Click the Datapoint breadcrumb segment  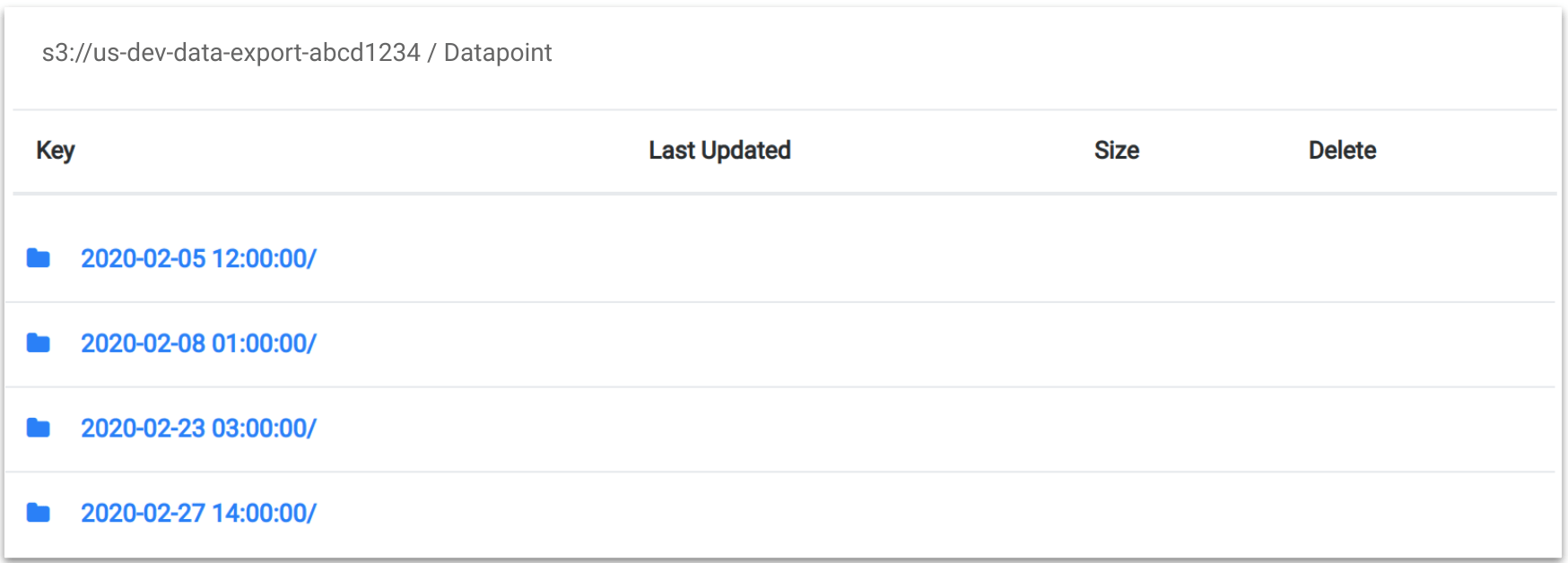(x=498, y=53)
